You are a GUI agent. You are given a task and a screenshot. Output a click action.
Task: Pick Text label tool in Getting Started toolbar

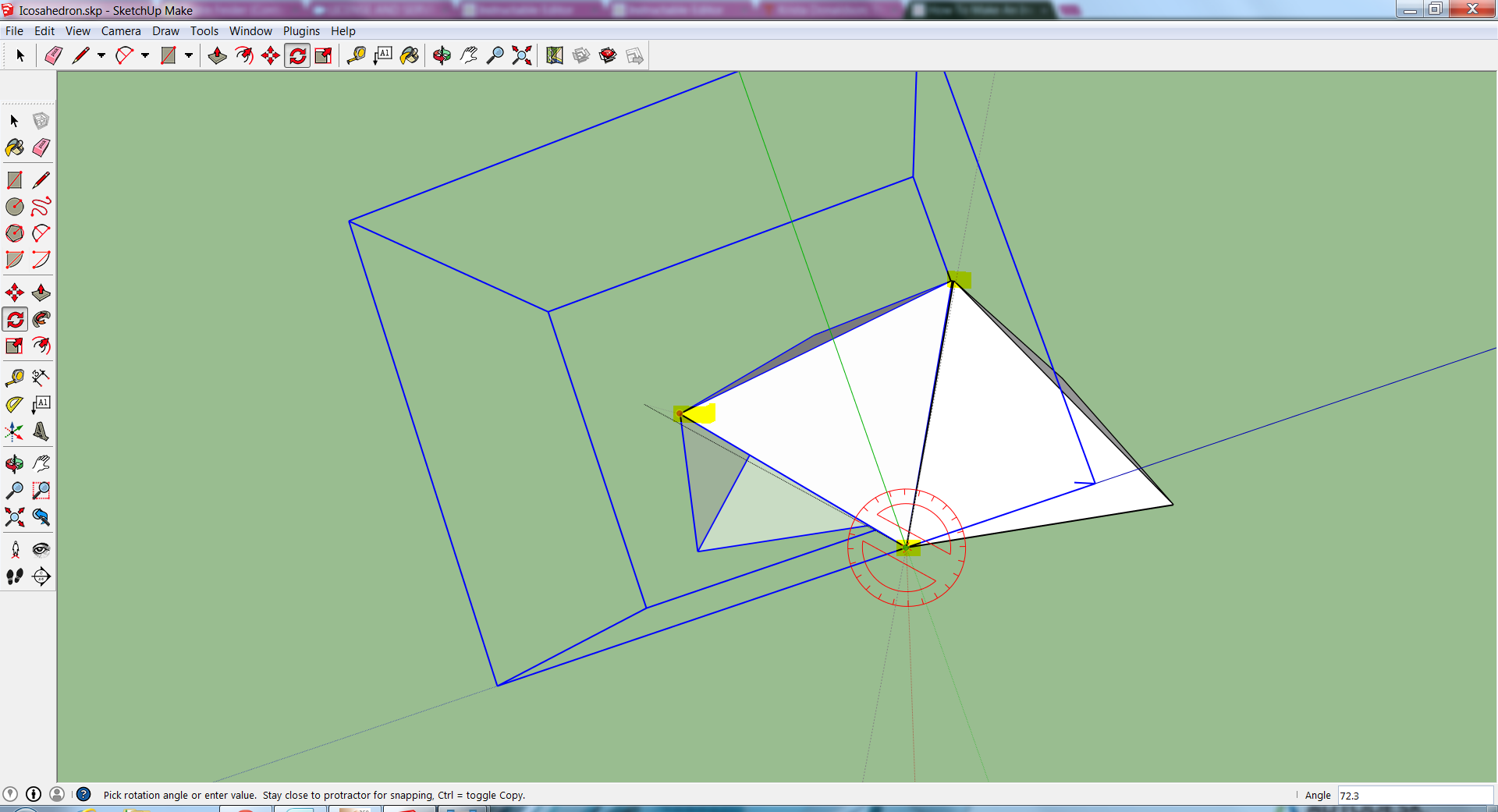pyautogui.click(x=383, y=55)
